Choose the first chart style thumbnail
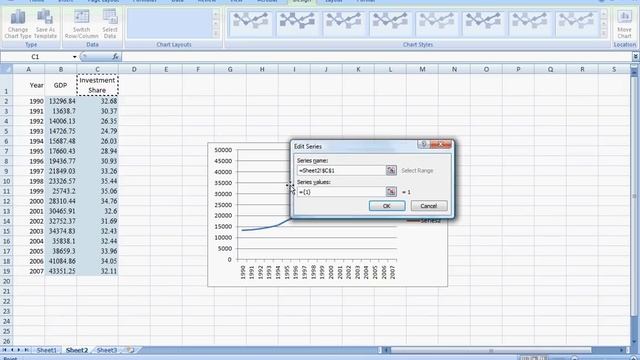This screenshot has width=640, height=360. (251, 24)
